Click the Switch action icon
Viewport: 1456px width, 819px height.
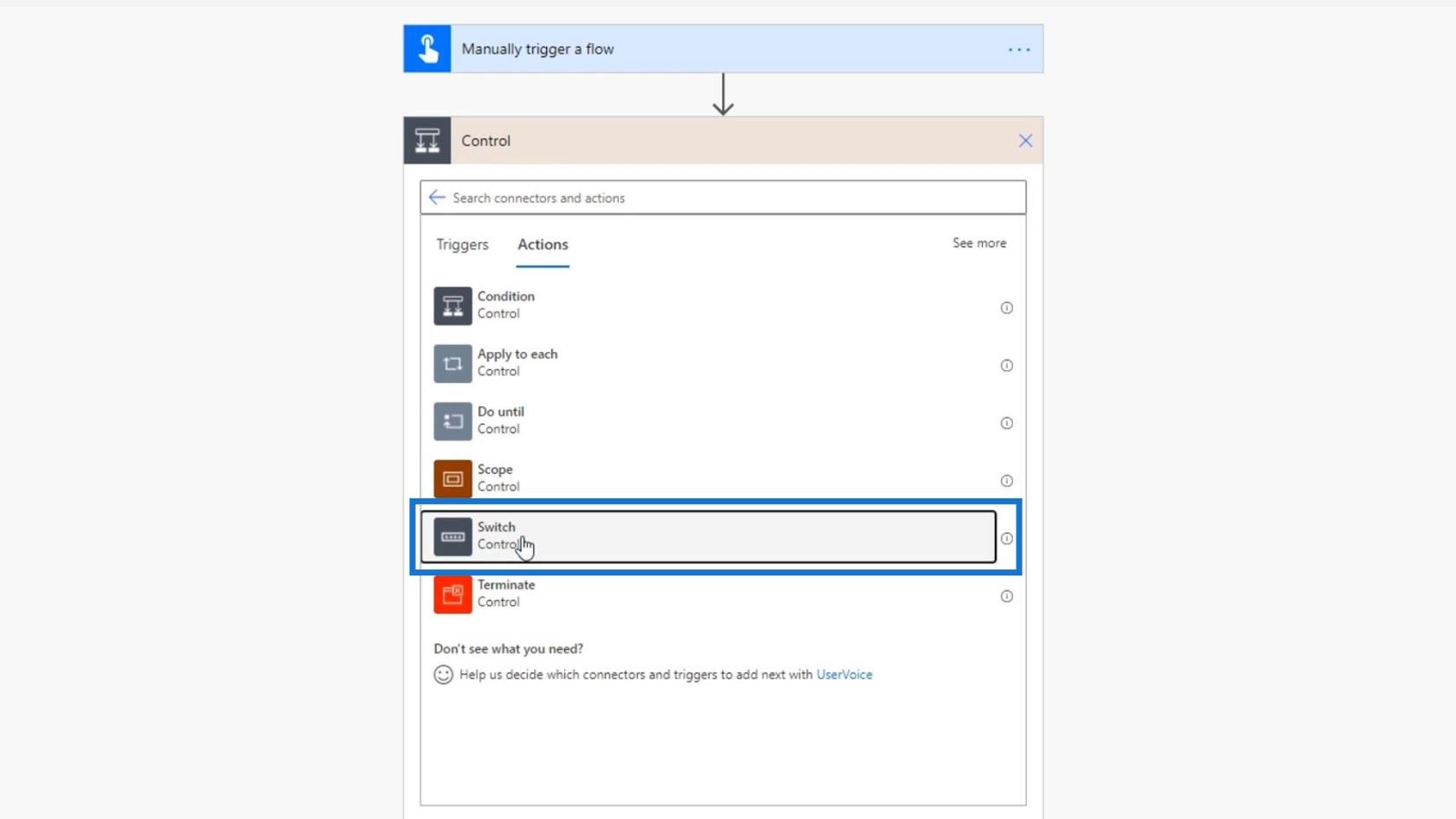coord(452,536)
